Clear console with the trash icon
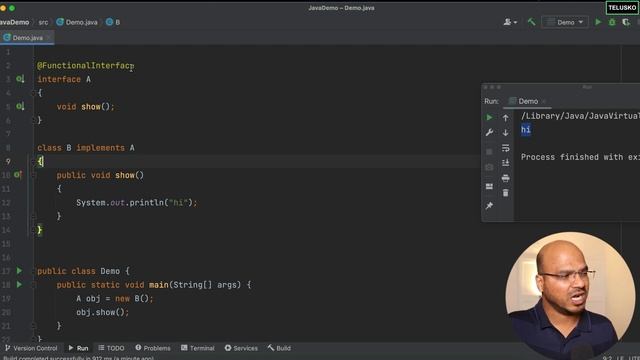The width and height of the screenshot is (640, 360). pos(505,193)
